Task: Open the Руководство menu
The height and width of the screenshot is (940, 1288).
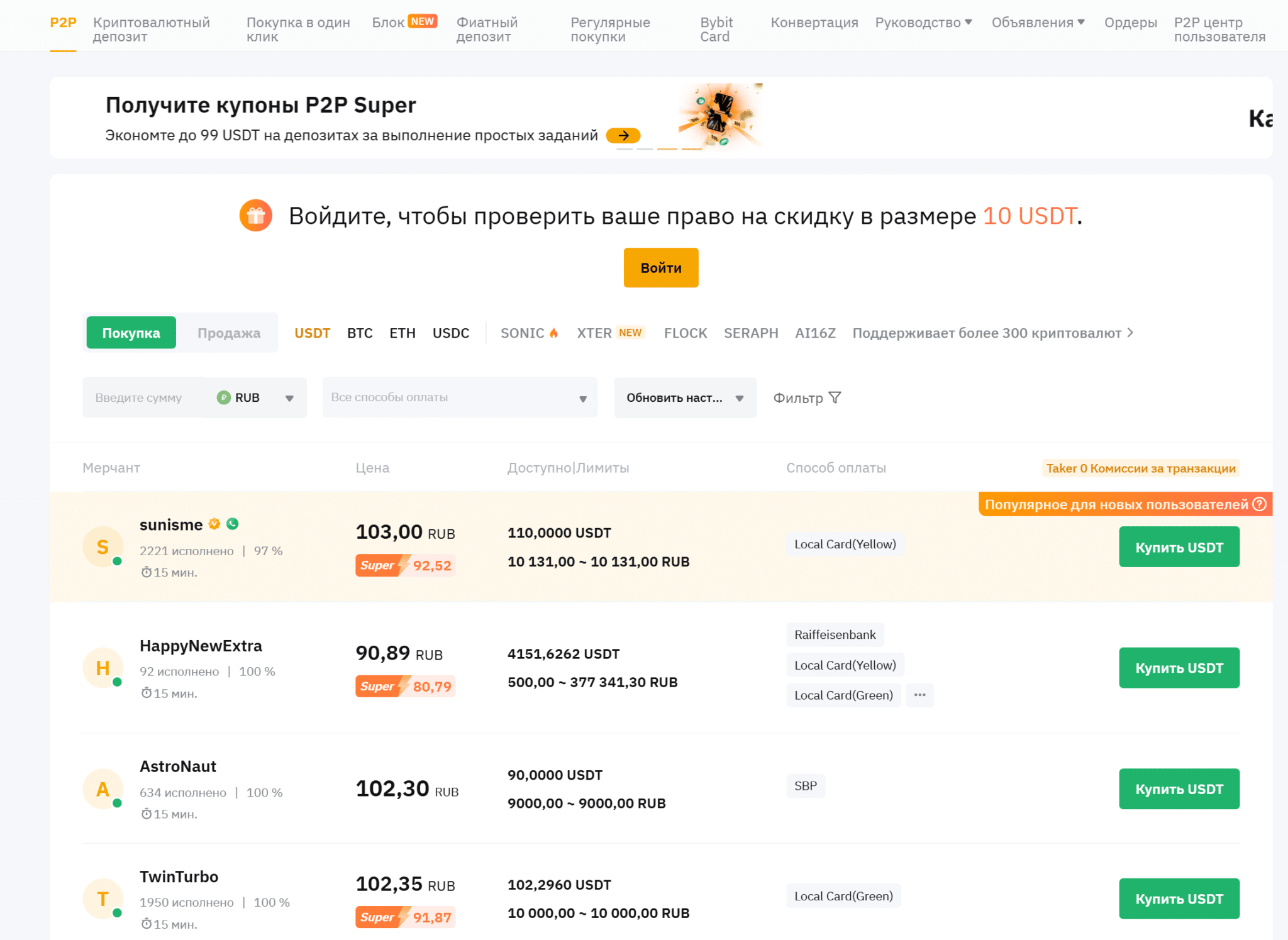Action: click(x=923, y=23)
